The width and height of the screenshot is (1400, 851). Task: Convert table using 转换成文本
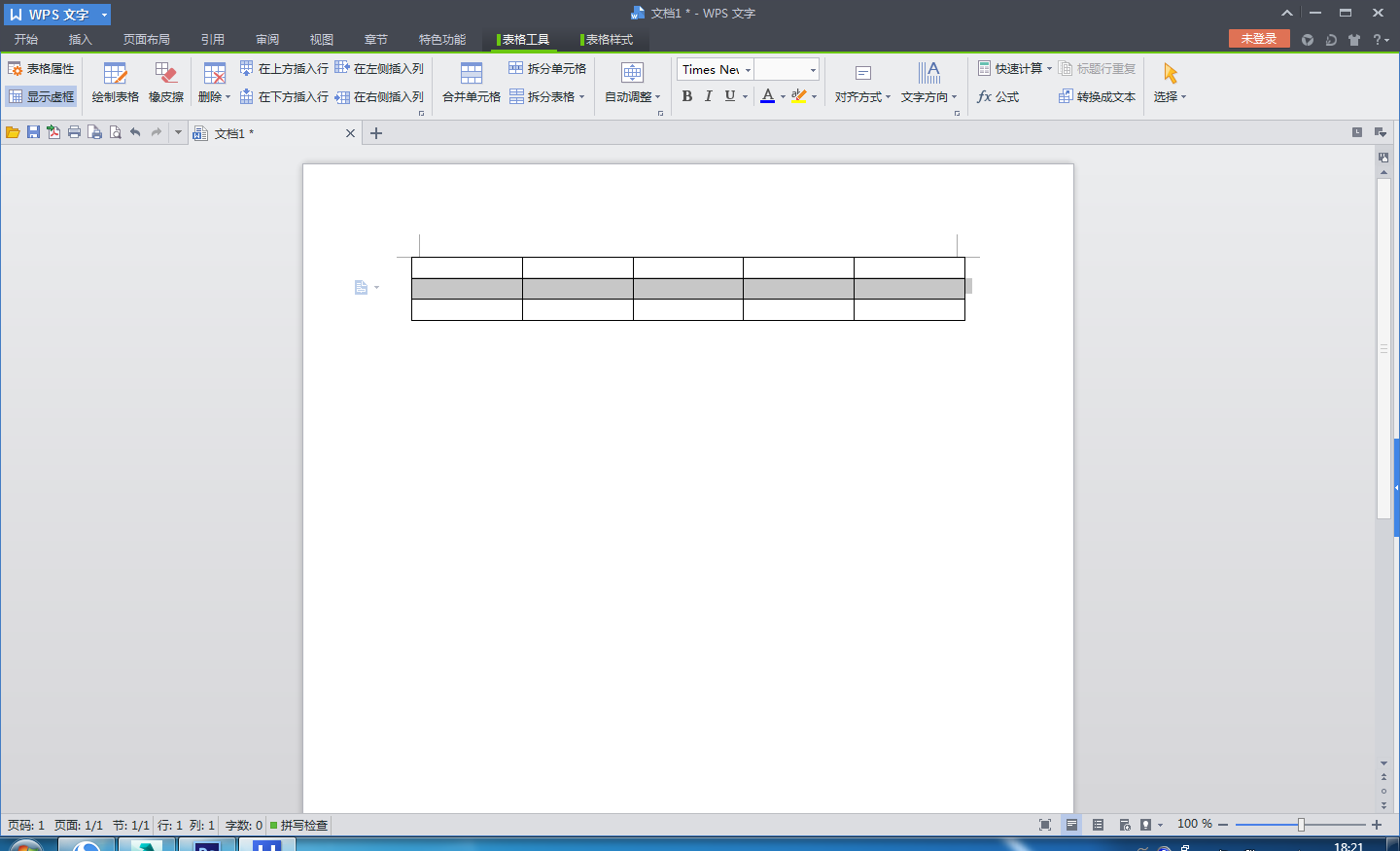[x=1097, y=96]
